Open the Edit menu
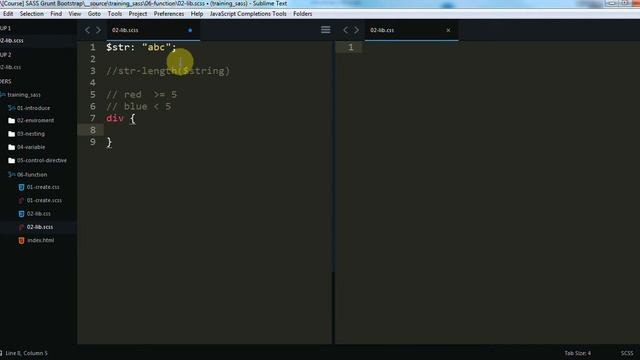The image size is (640, 360). pyautogui.click(x=8, y=13)
